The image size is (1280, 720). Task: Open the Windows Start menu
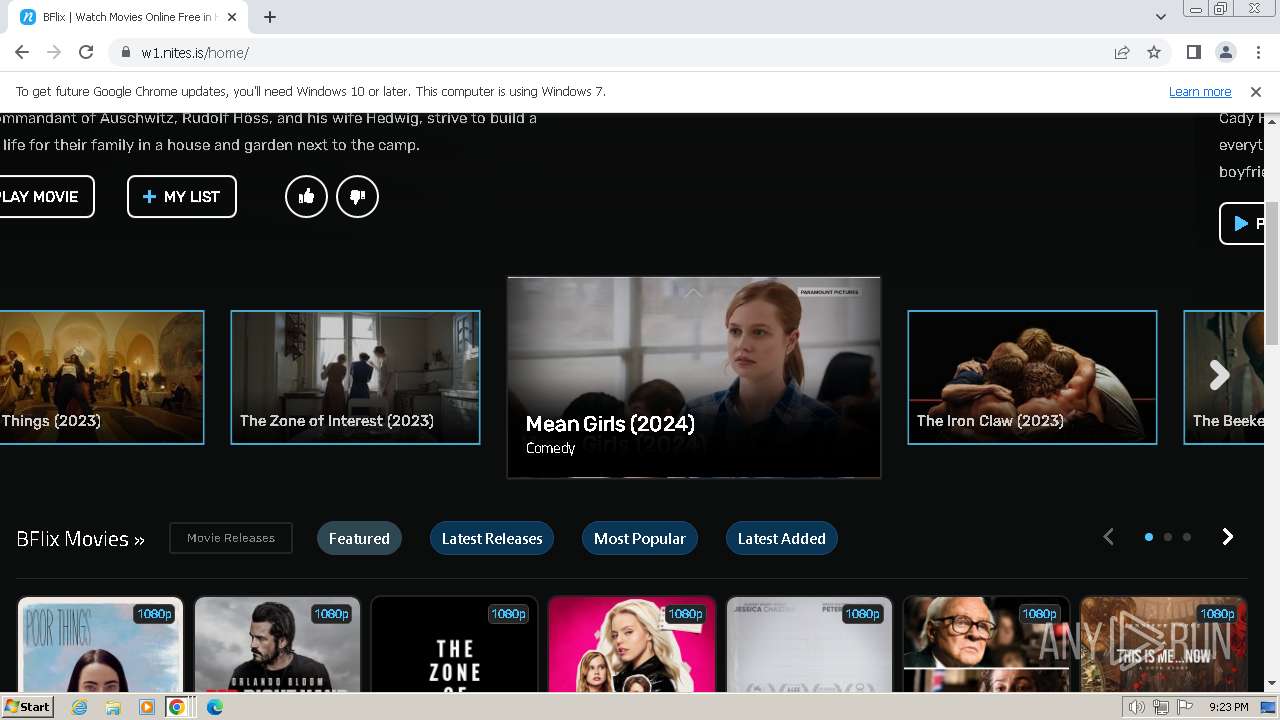tap(27, 707)
